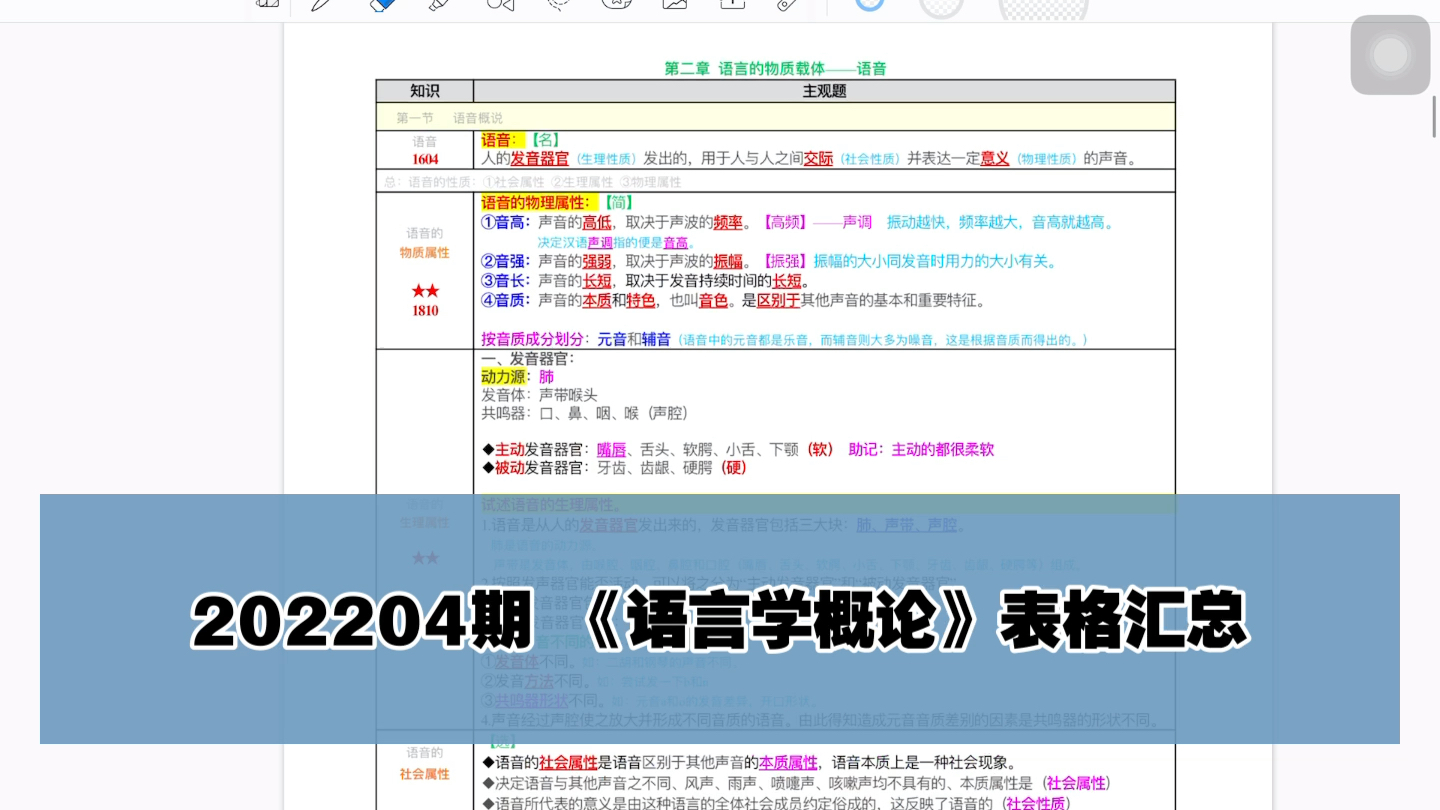Click the underlined word 区别于
This screenshot has height=810, width=1440.
click(779, 300)
